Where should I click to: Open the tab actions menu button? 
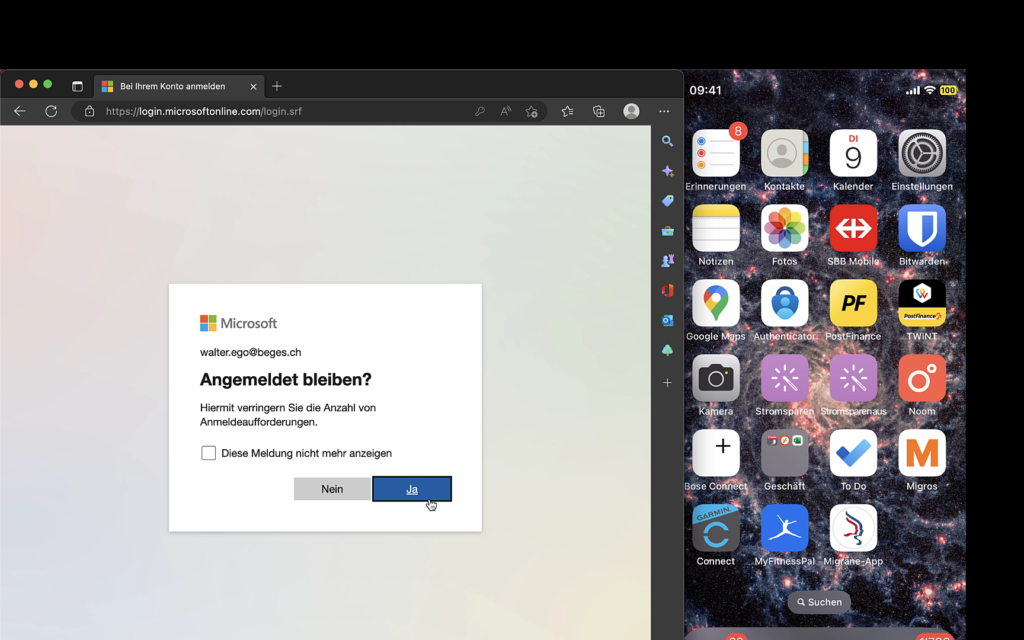point(77,86)
